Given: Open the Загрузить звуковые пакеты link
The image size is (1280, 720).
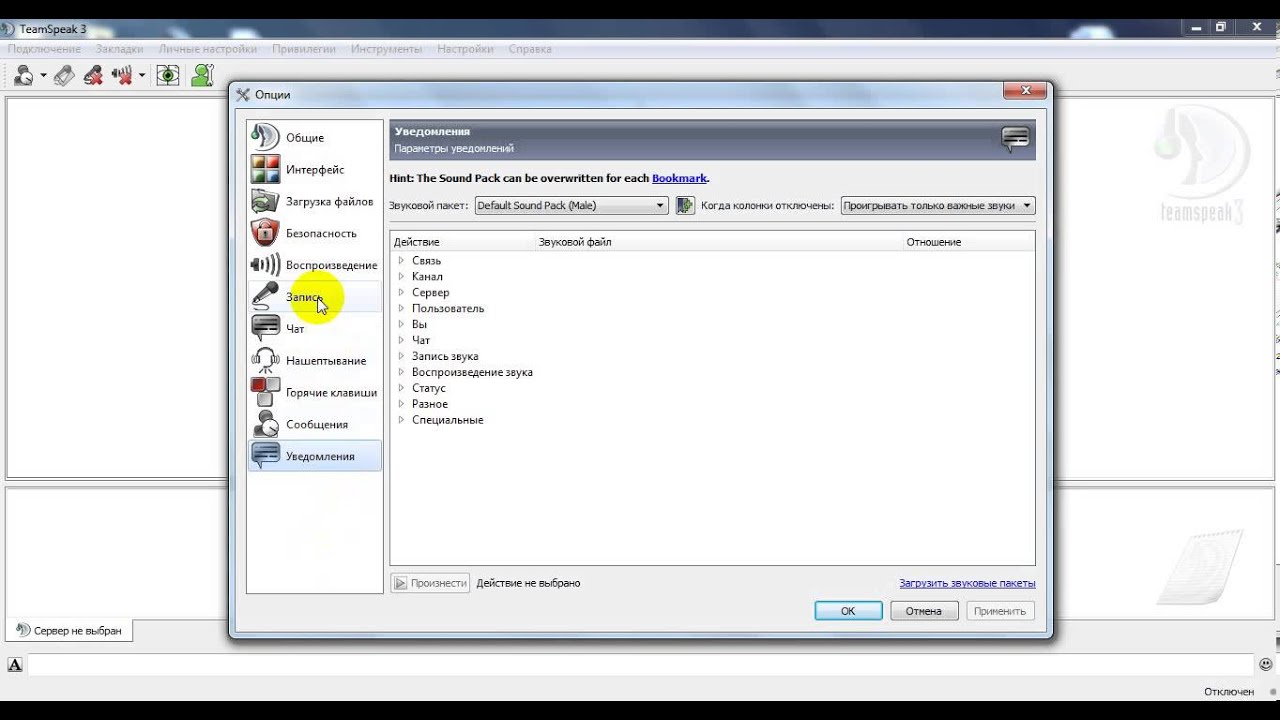Looking at the screenshot, I should pos(967,583).
